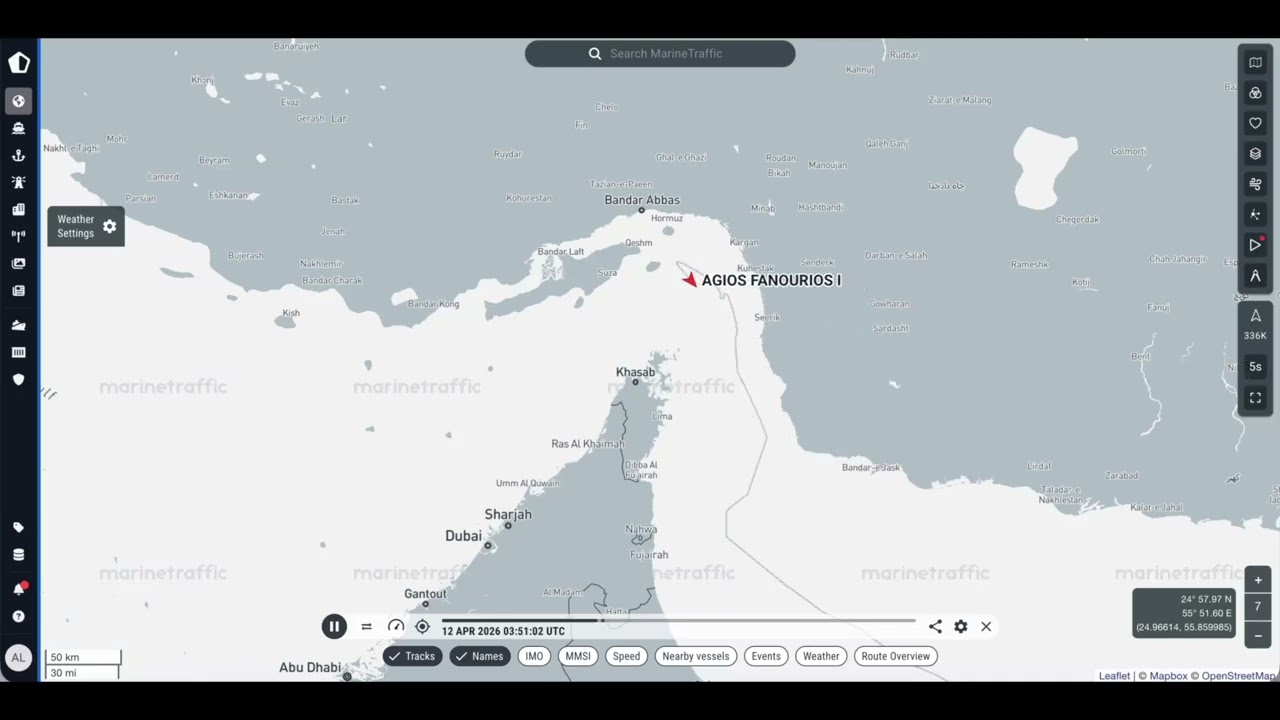Open My Fleets heart icon
1280x720 pixels.
click(x=1255, y=123)
